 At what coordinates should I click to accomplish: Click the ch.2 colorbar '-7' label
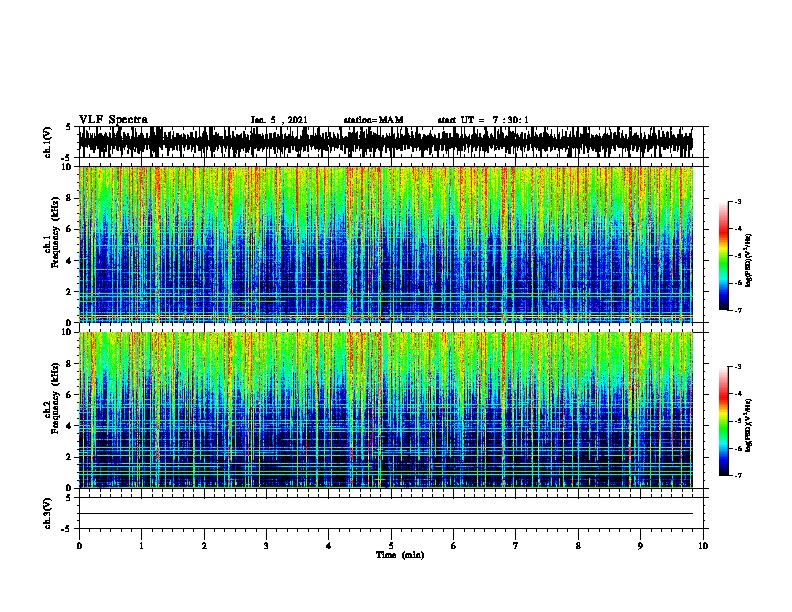click(x=737, y=475)
